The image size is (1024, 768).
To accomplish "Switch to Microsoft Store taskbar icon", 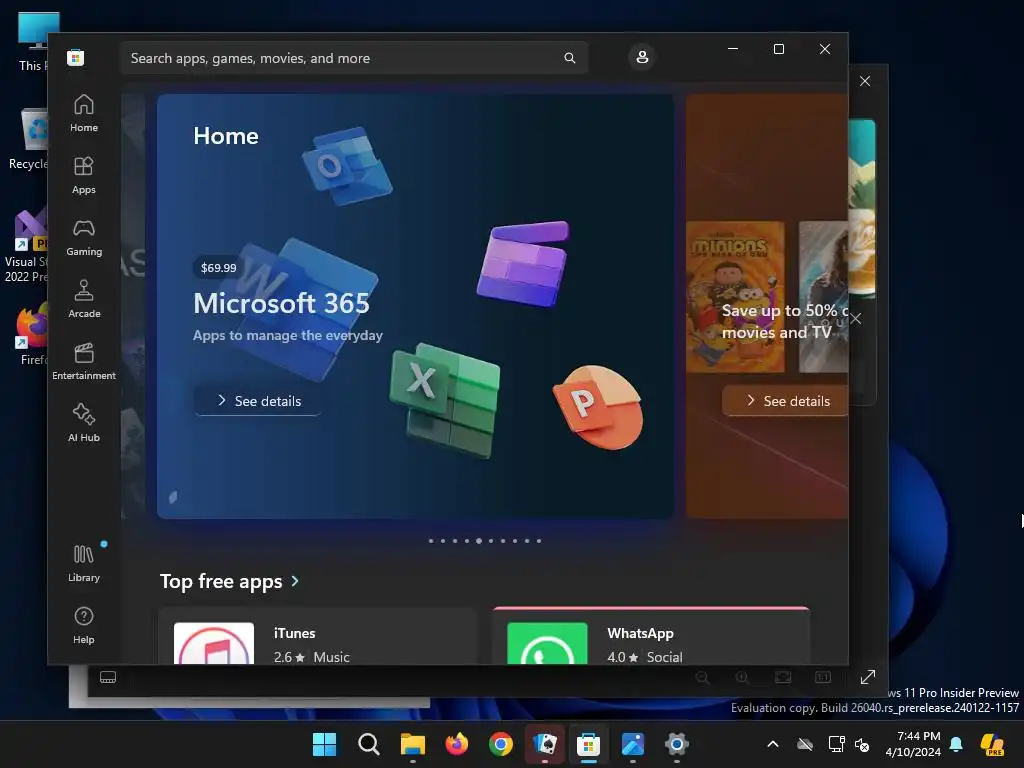I will coord(588,744).
